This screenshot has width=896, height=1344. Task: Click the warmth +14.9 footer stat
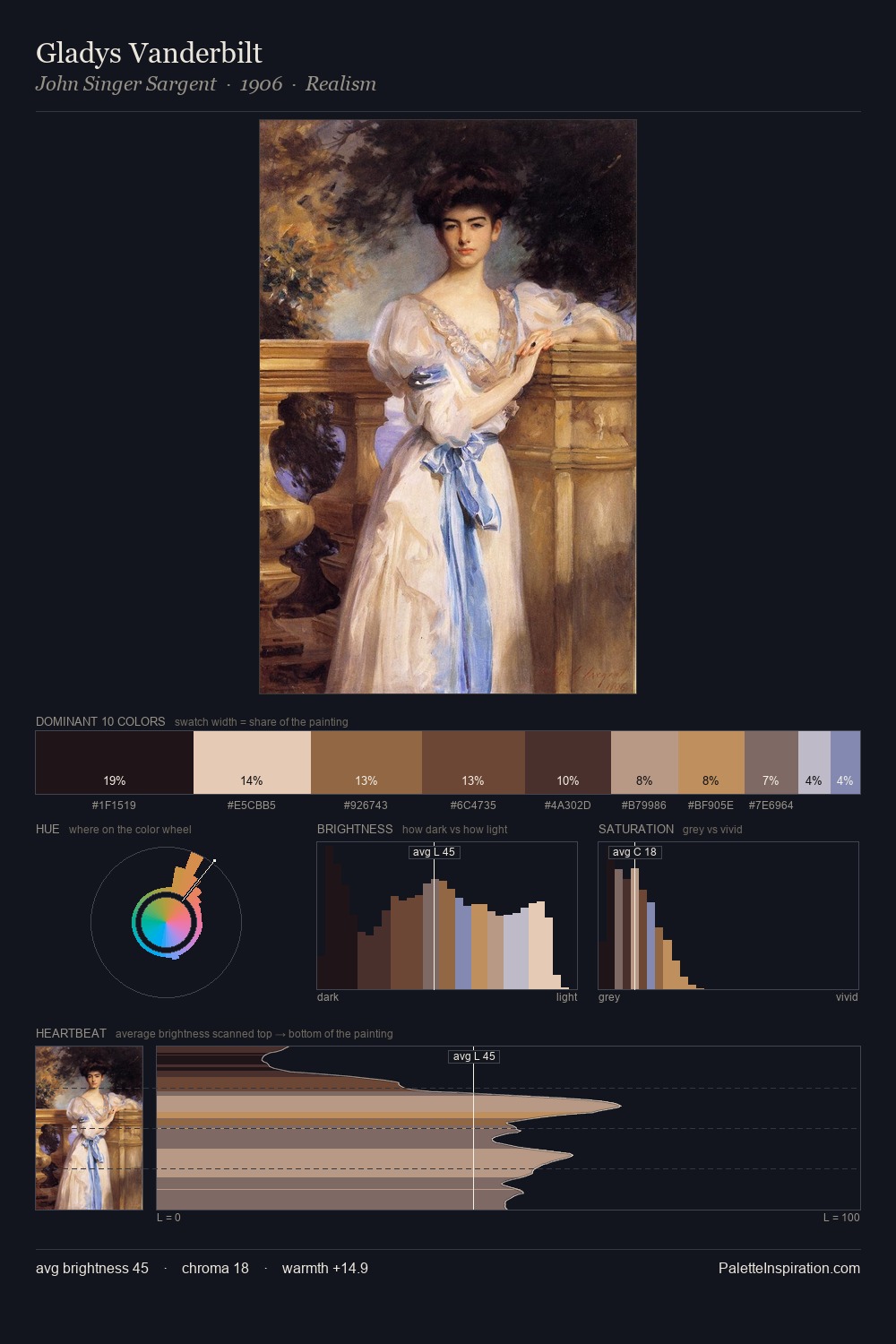pos(325,1268)
